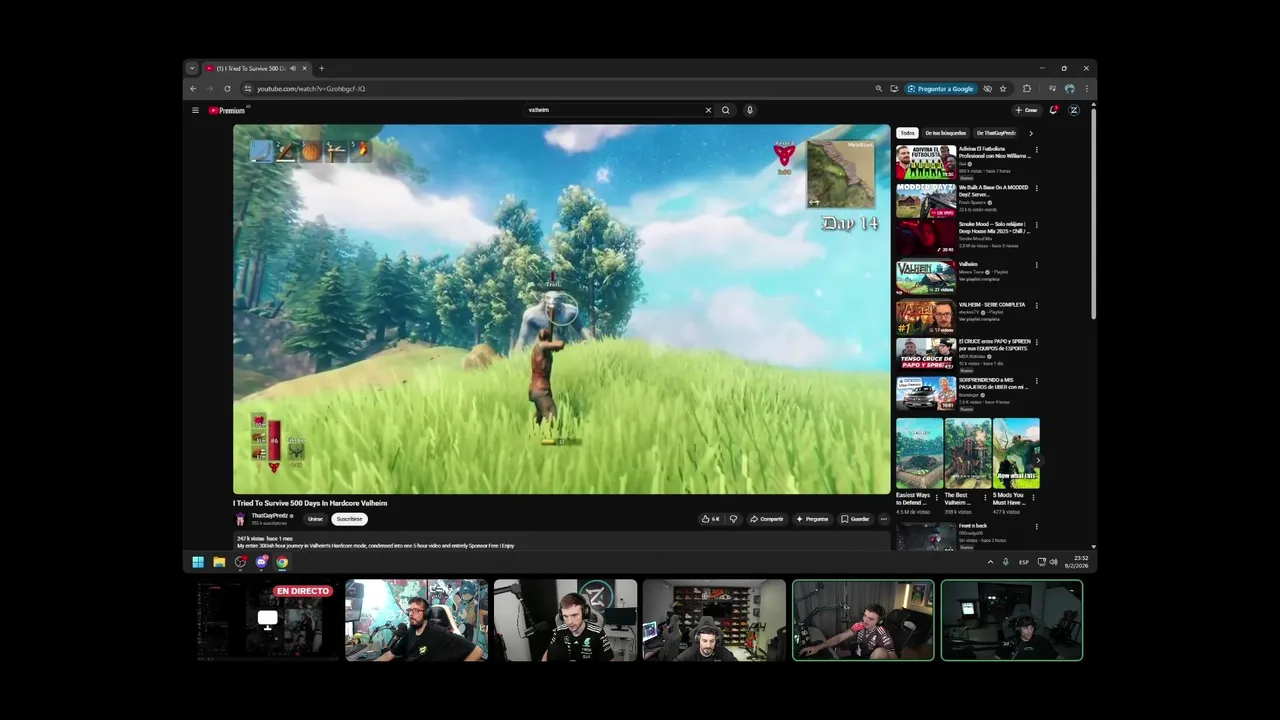Open Smoke Mood Deep House Mix video

click(926, 239)
